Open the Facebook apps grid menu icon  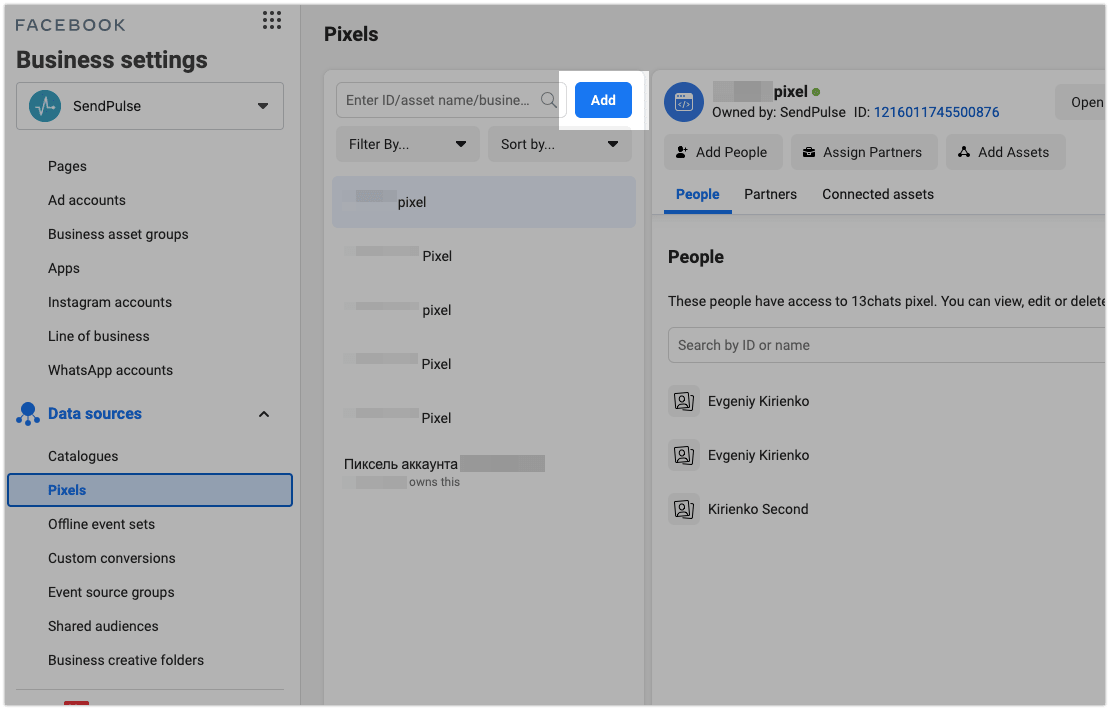coord(272,21)
